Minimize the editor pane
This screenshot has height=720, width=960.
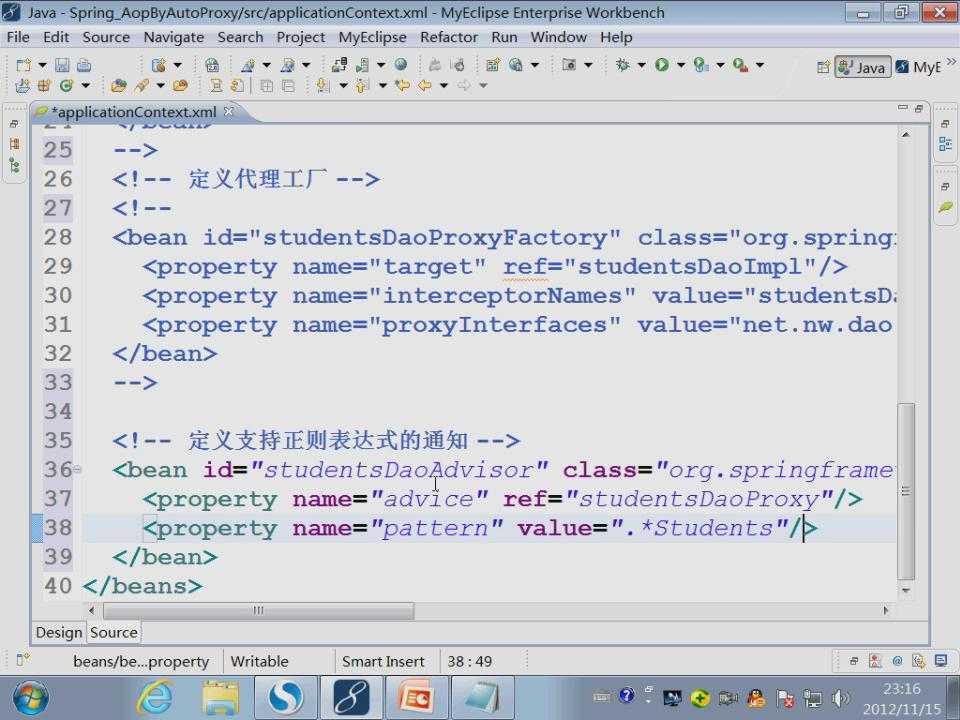click(x=902, y=108)
